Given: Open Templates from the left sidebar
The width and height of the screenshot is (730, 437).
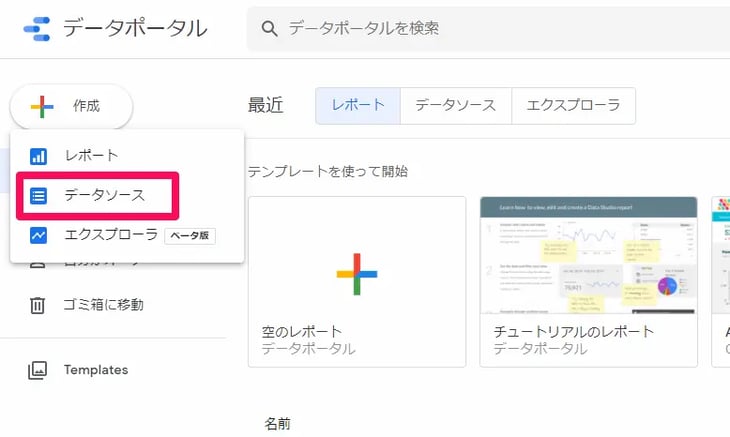Looking at the screenshot, I should pyautogui.click(x=96, y=370).
